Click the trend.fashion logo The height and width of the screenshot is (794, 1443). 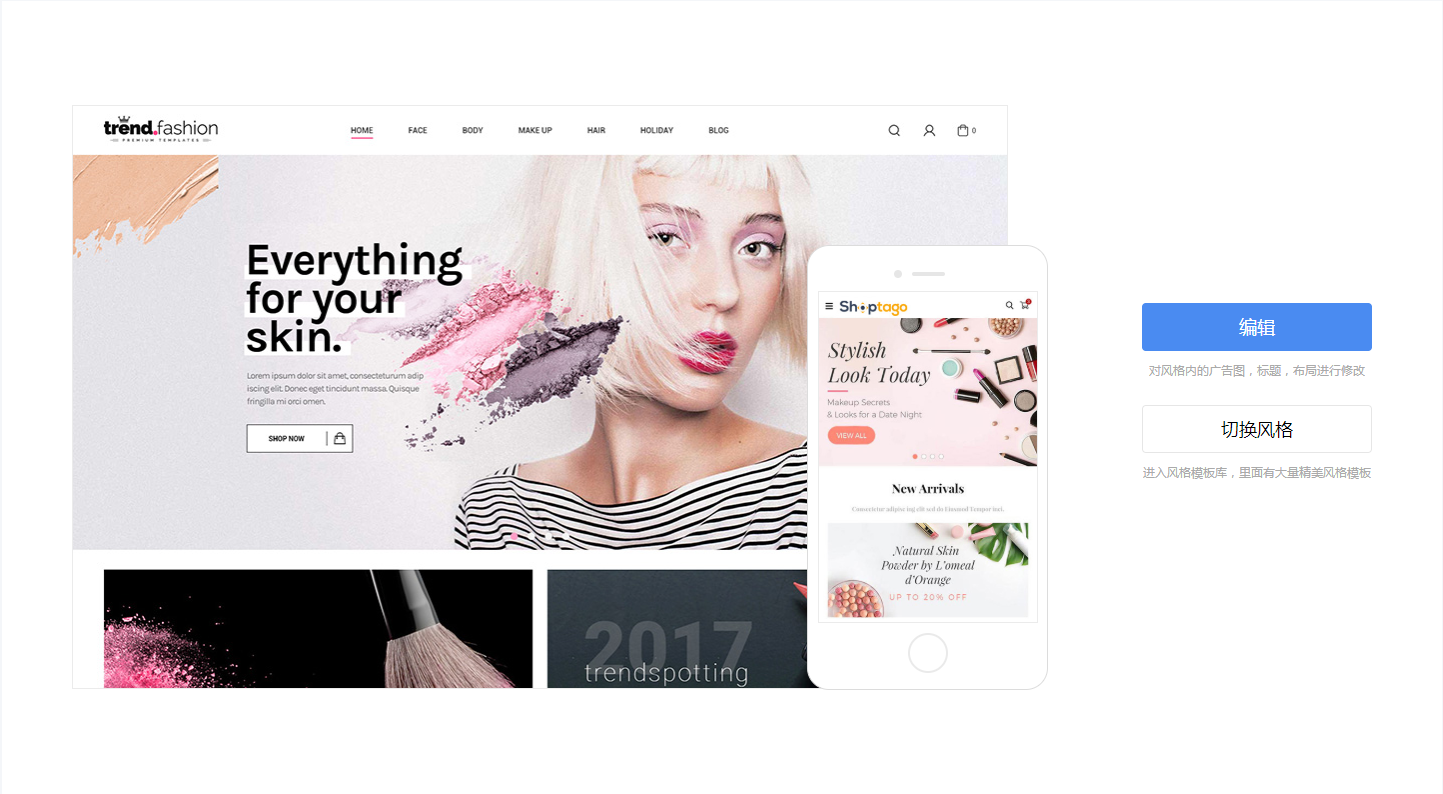(161, 129)
